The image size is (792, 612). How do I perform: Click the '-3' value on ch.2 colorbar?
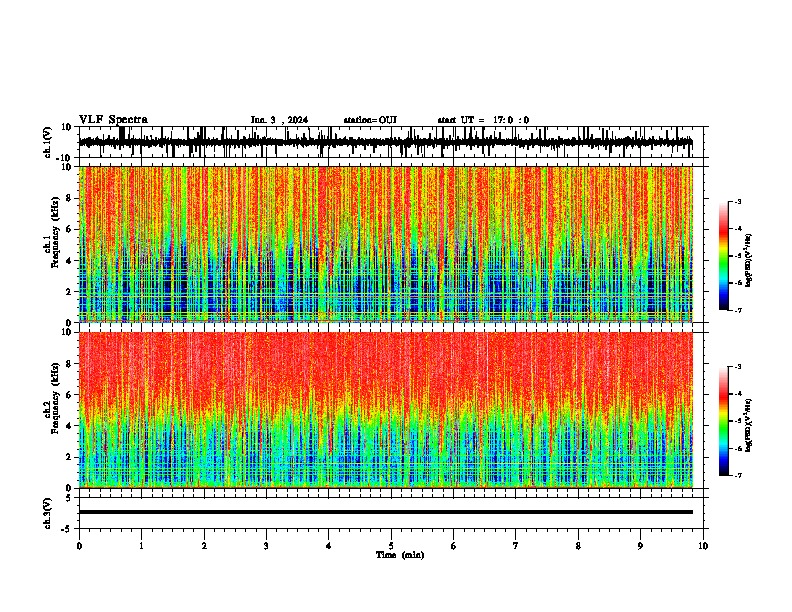[738, 367]
